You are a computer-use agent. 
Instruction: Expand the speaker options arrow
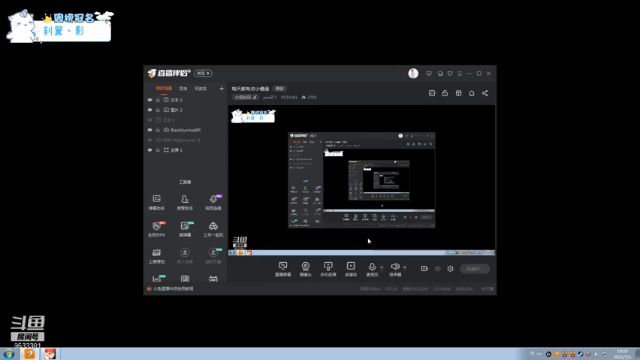coord(404,267)
